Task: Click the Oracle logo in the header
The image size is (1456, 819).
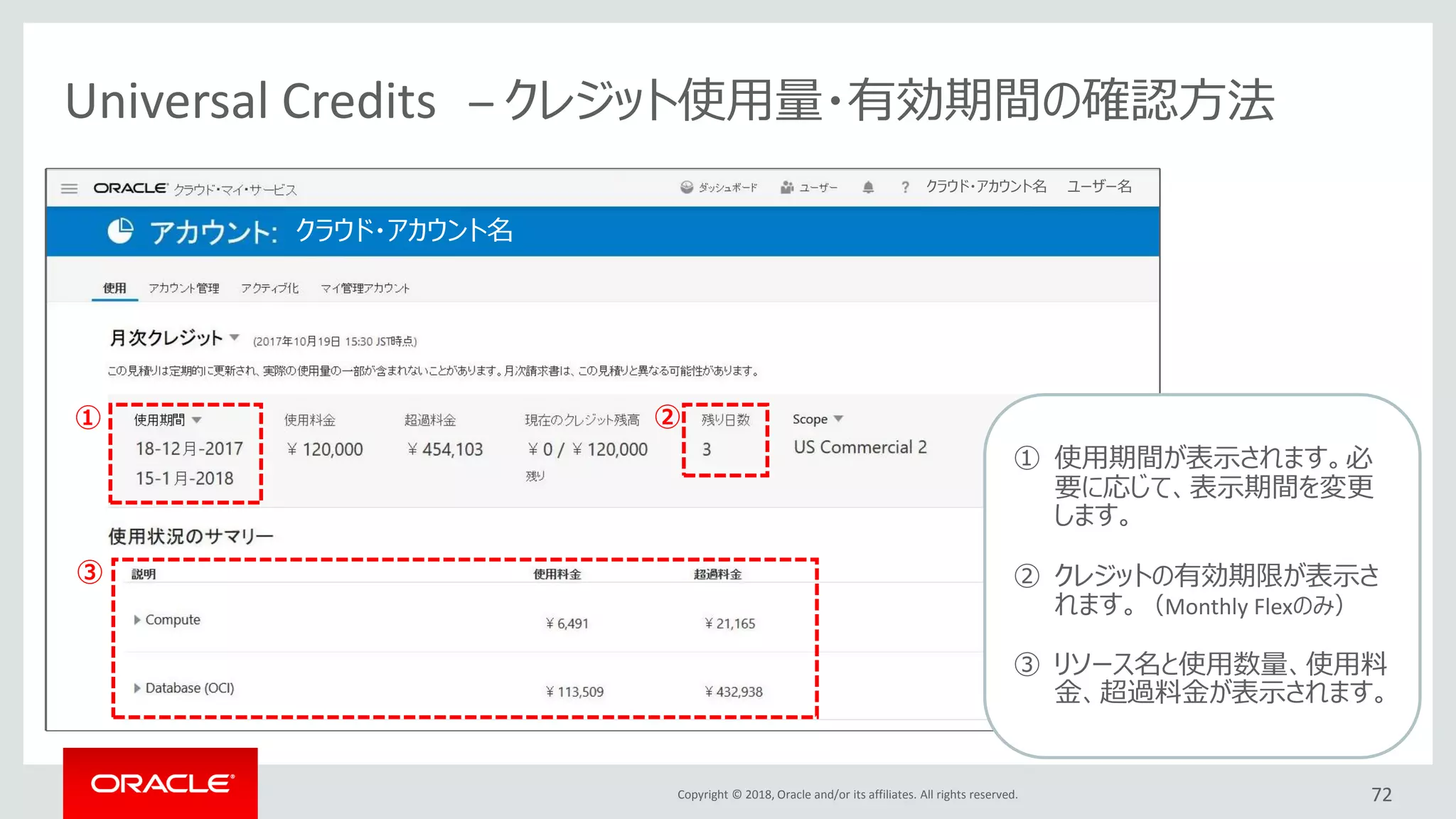Action: click(131, 188)
